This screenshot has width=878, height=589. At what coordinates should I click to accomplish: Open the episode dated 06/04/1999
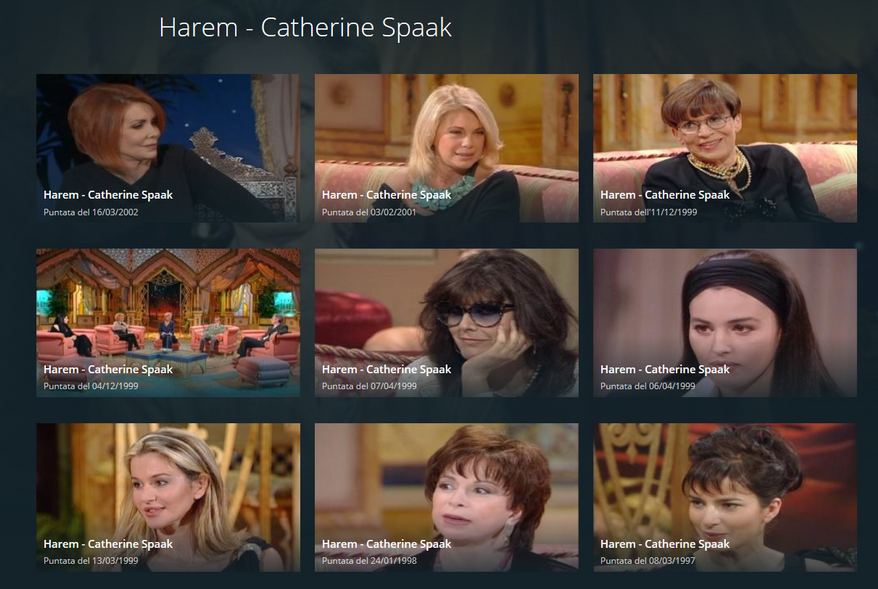[725, 323]
